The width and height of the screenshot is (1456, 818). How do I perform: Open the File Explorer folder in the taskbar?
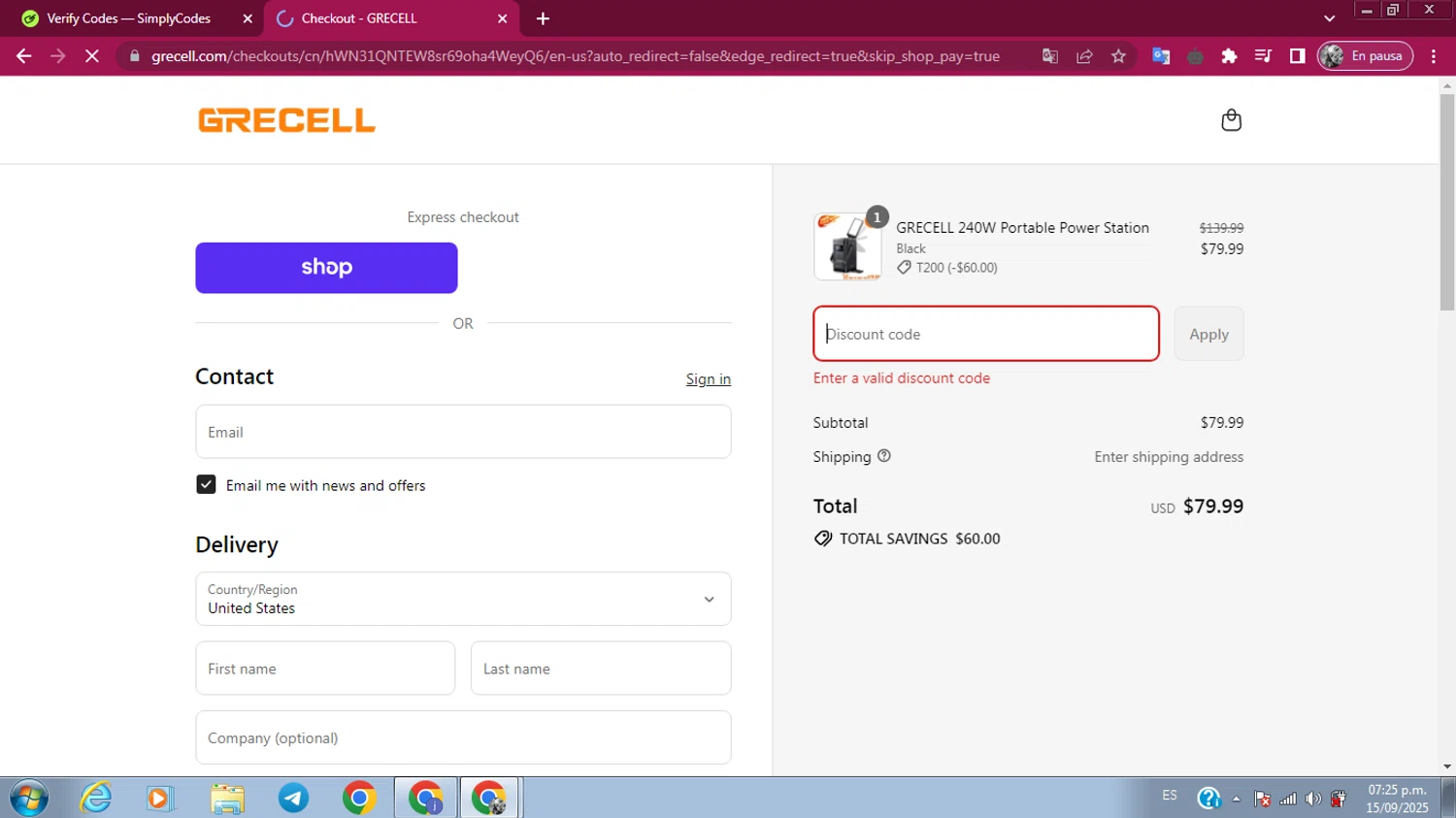227,798
